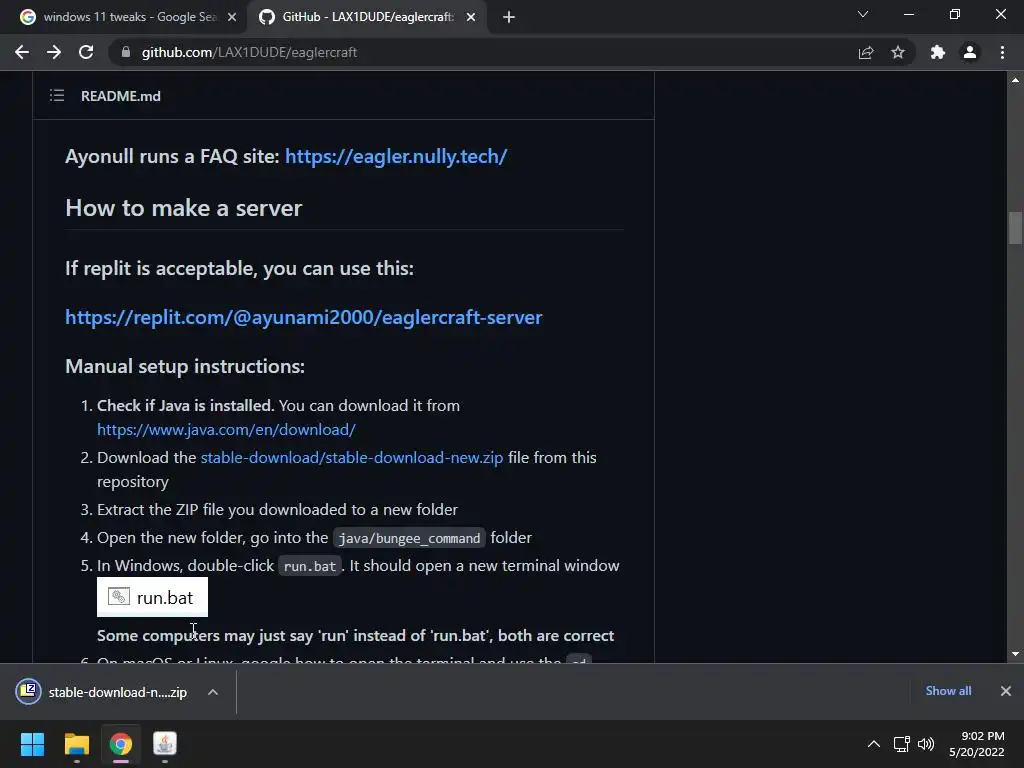Viewport: 1024px width, 768px height.
Task: Open the java.com download link
Action: tap(227, 430)
